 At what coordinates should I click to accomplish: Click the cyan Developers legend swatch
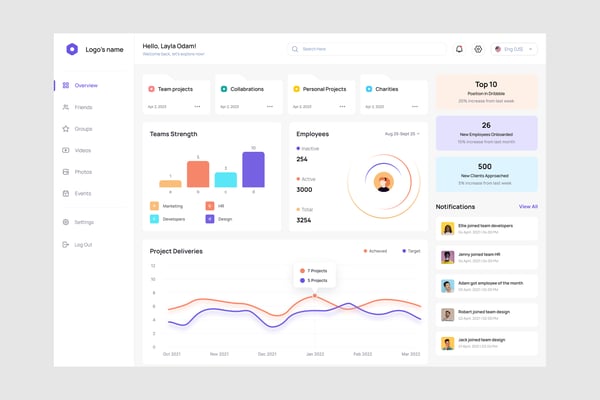coord(154,219)
